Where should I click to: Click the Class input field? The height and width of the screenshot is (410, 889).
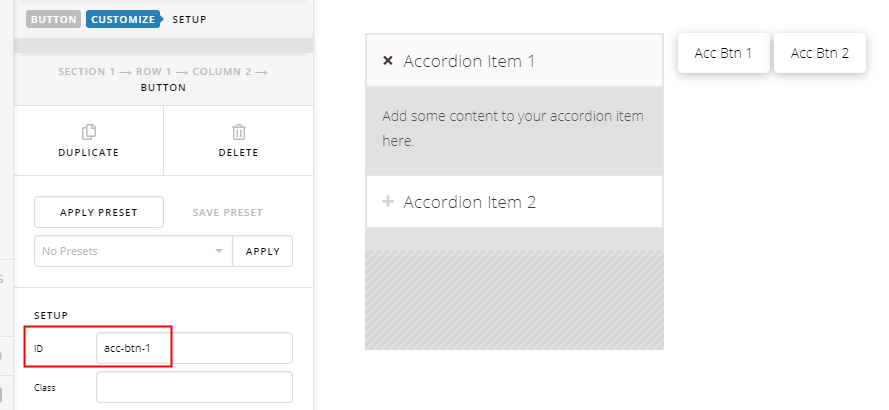[194, 387]
